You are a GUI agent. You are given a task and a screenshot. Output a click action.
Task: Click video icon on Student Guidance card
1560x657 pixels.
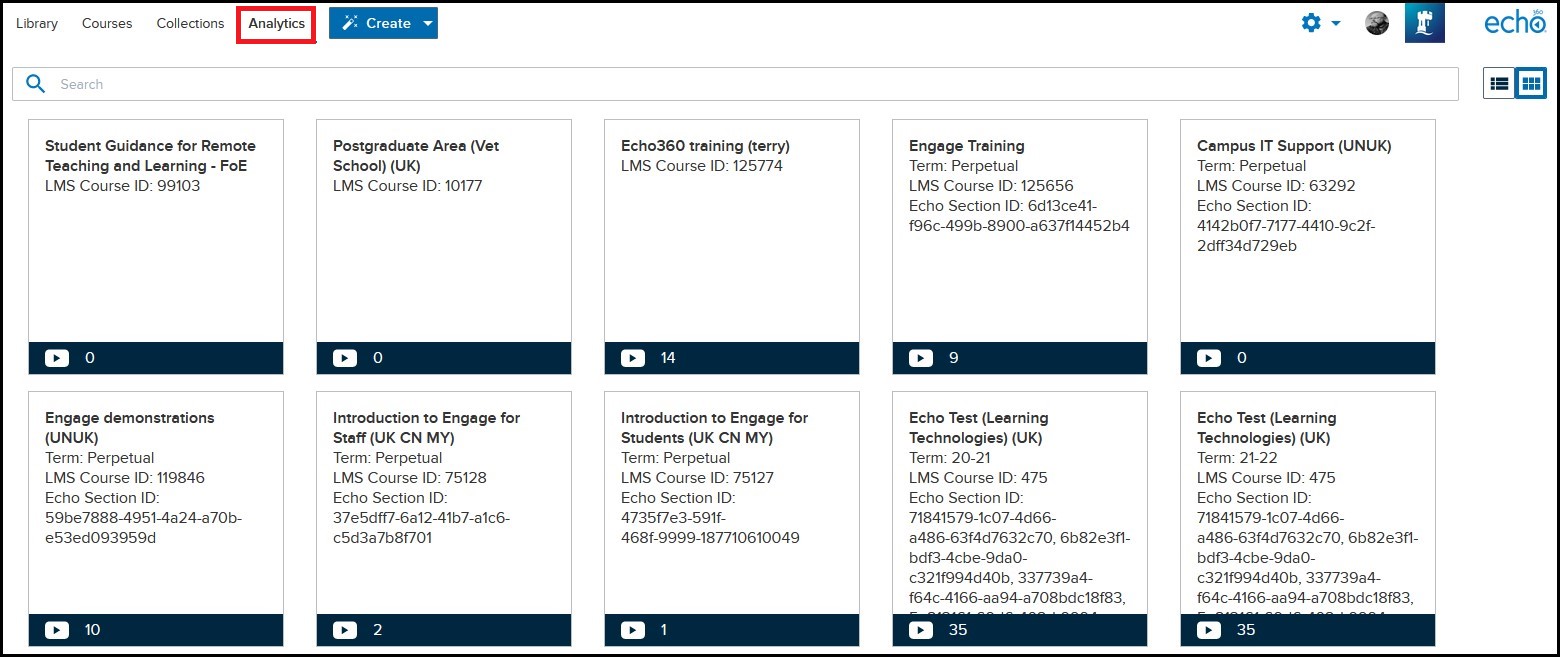point(57,358)
